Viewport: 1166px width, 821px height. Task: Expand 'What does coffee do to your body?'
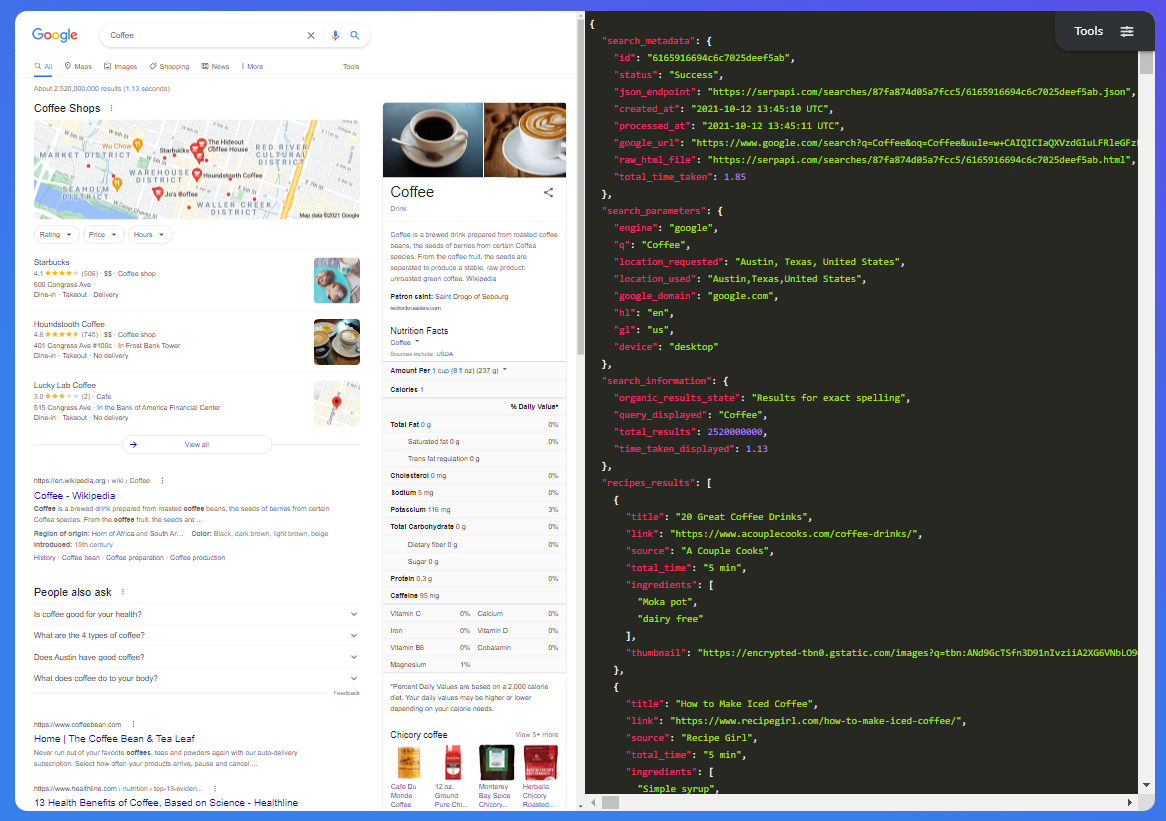(x=196, y=678)
